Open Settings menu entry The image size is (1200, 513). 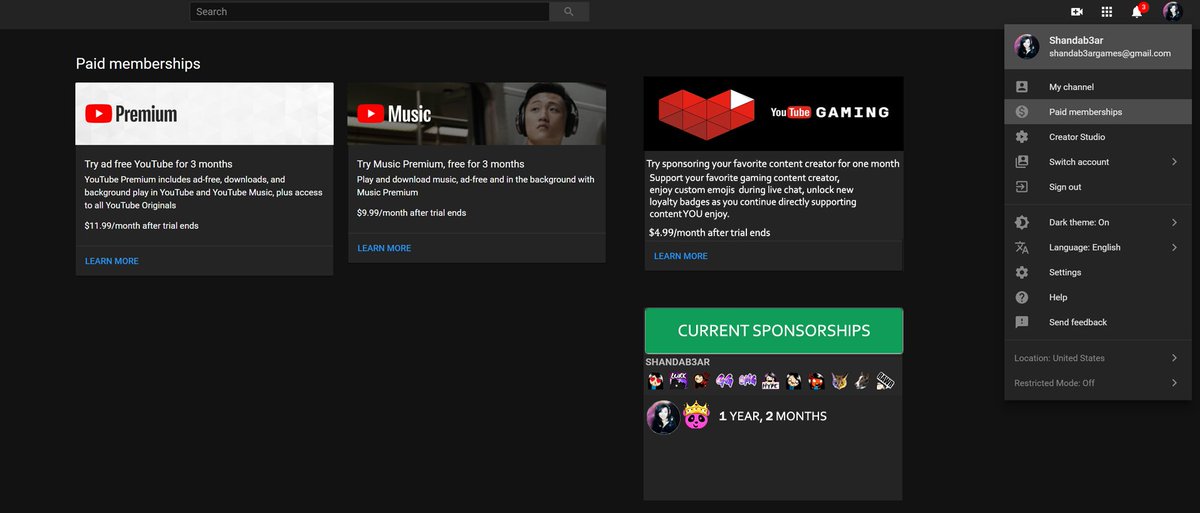pos(1098,272)
